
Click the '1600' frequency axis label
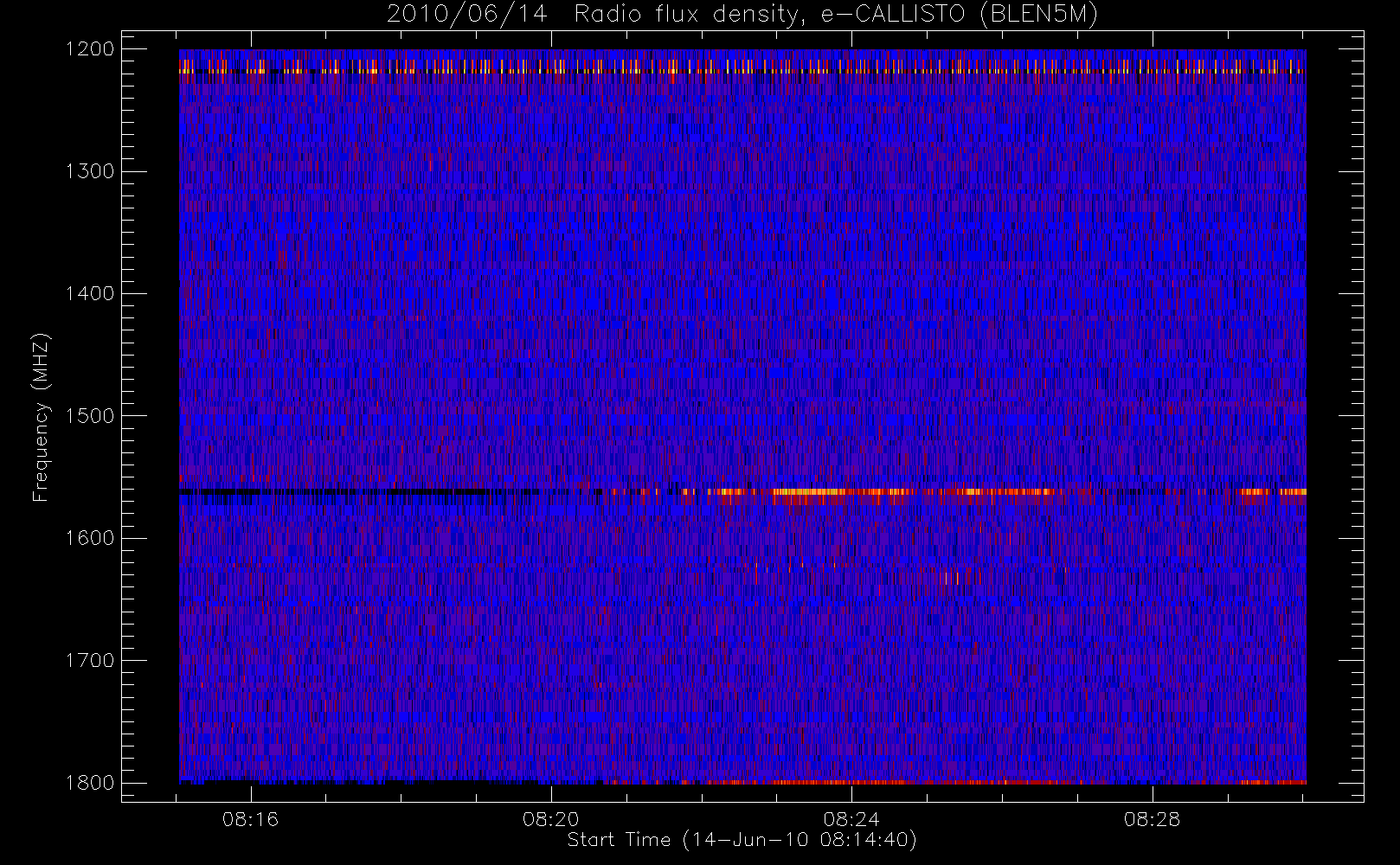point(90,538)
